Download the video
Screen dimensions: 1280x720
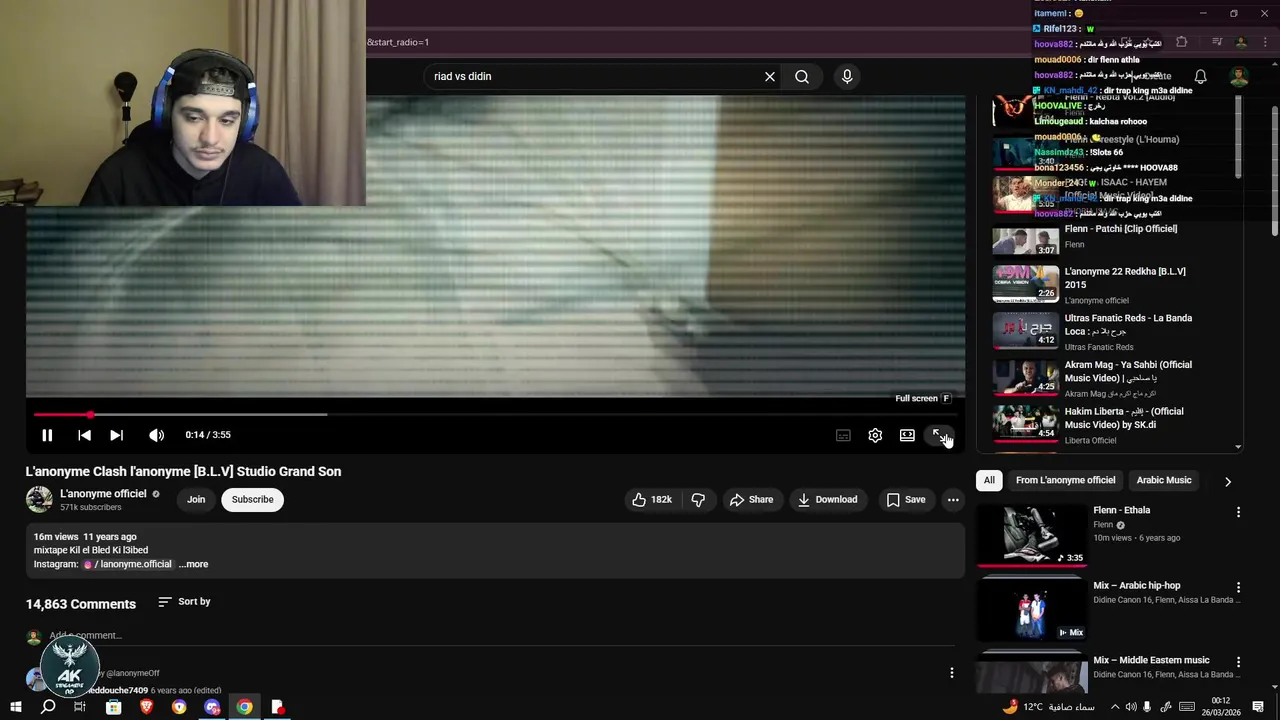click(x=827, y=499)
